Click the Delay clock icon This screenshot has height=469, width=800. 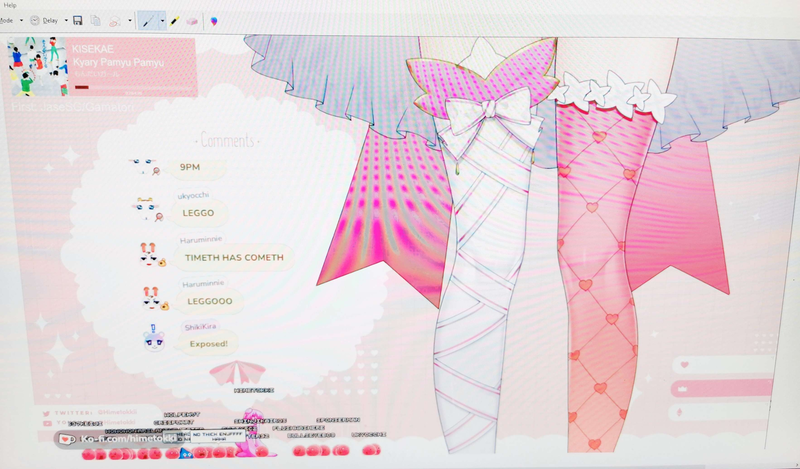[x=36, y=20]
